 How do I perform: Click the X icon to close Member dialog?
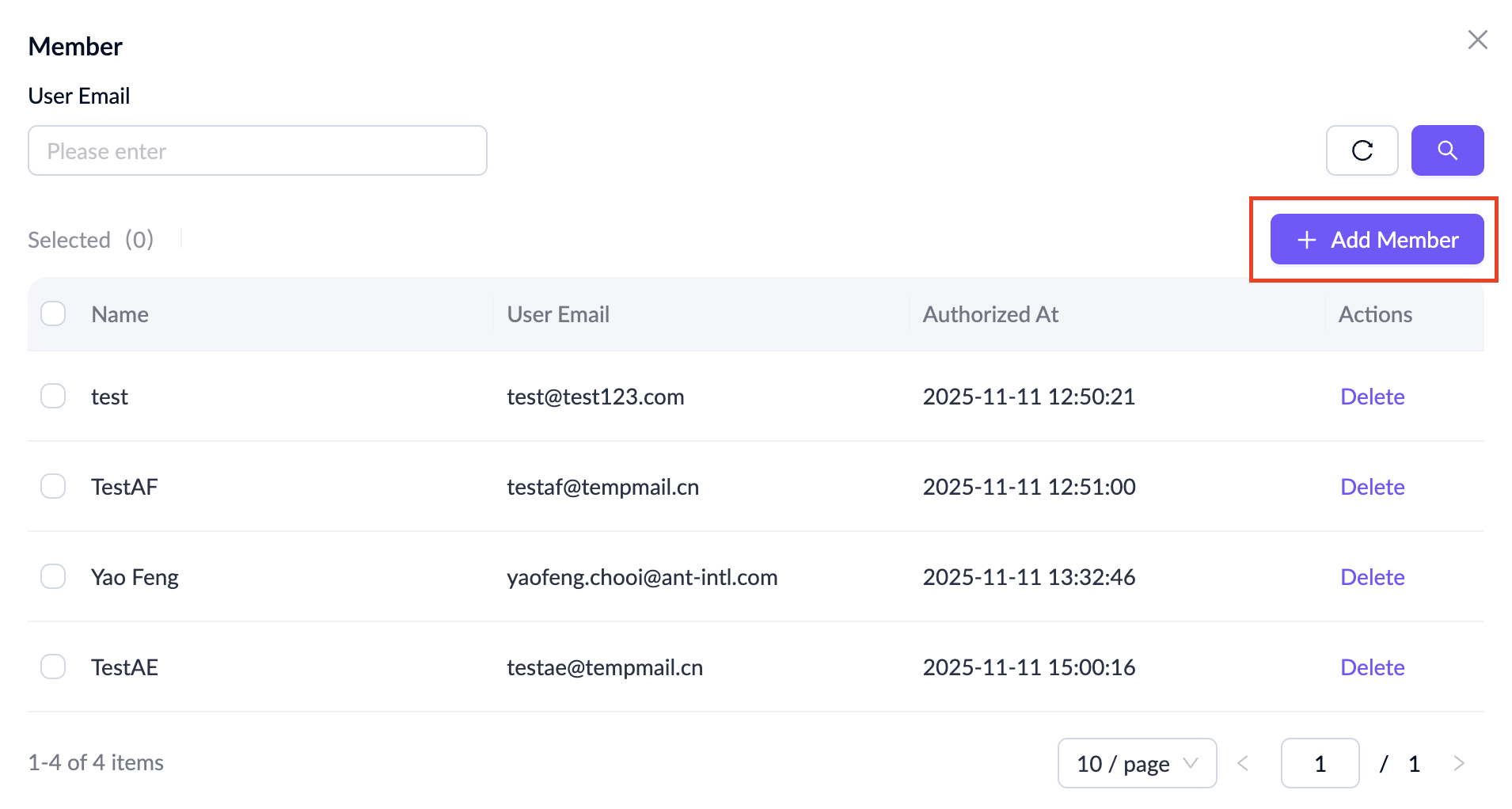point(1477,40)
